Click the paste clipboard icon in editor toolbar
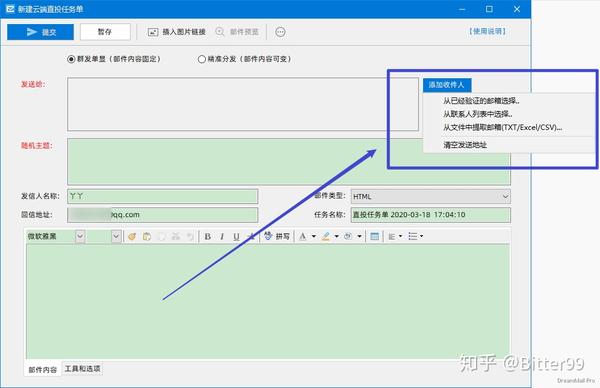 (147, 236)
